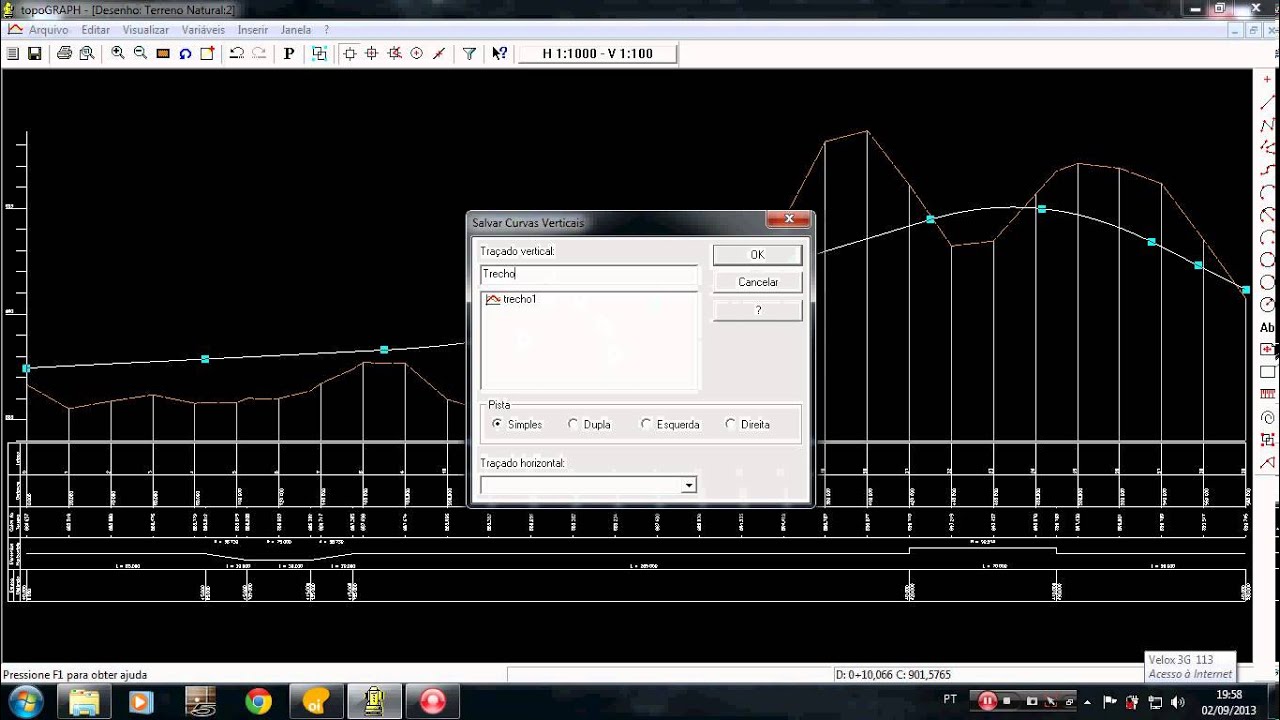Pause the screen recording in the taskbar
The width and height of the screenshot is (1280, 720).
[987, 700]
